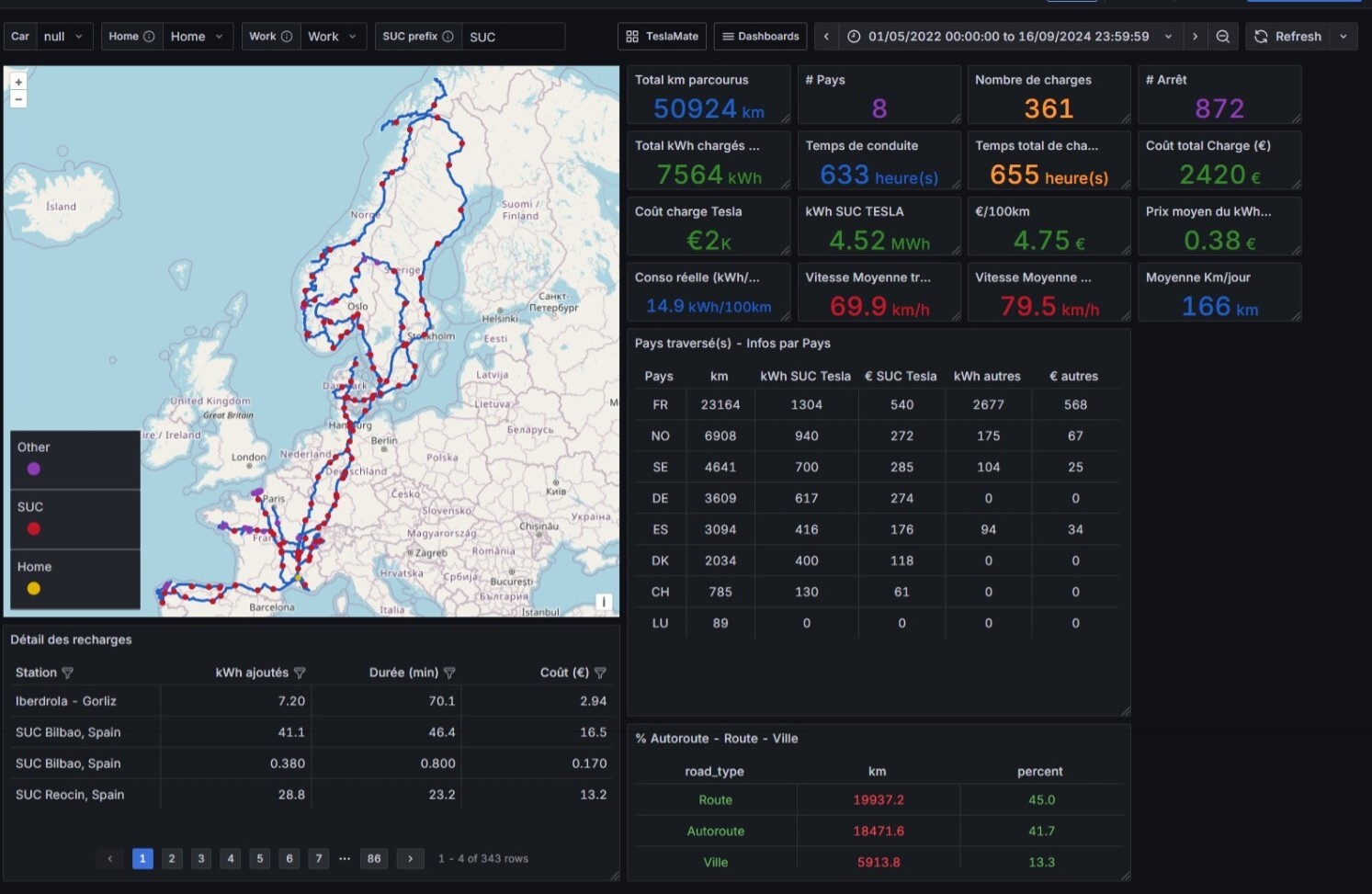Viewport: 1372px width, 894px height.
Task: Click the '7564 kWh' total charged value
Action: (x=709, y=175)
